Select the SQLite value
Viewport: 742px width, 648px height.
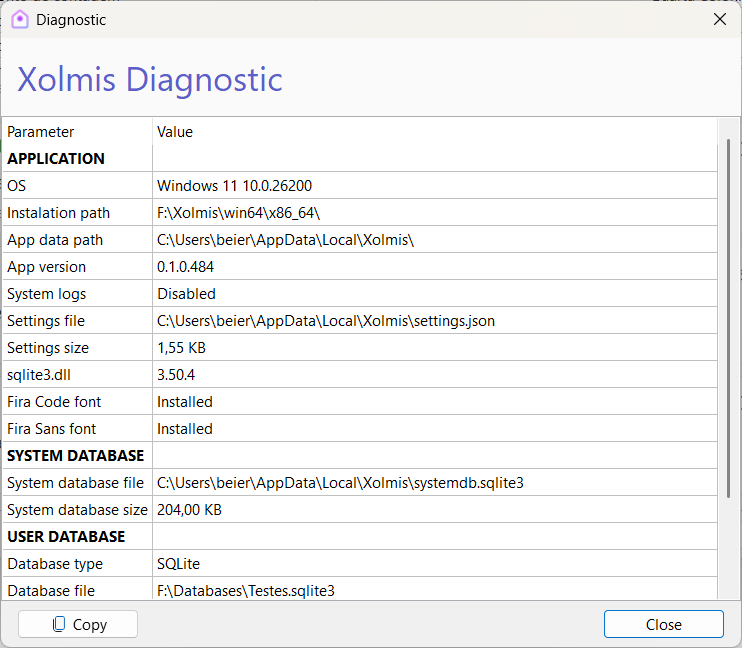[435, 563]
